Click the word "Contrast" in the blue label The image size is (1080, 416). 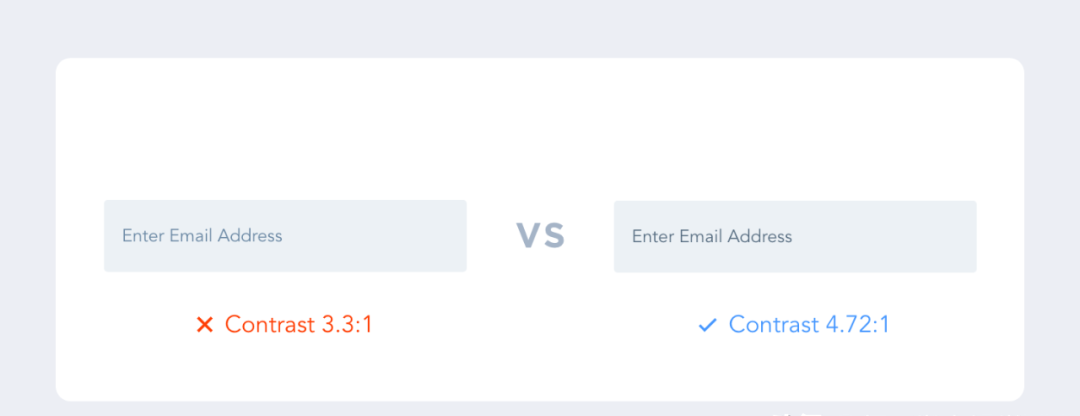[771, 325]
